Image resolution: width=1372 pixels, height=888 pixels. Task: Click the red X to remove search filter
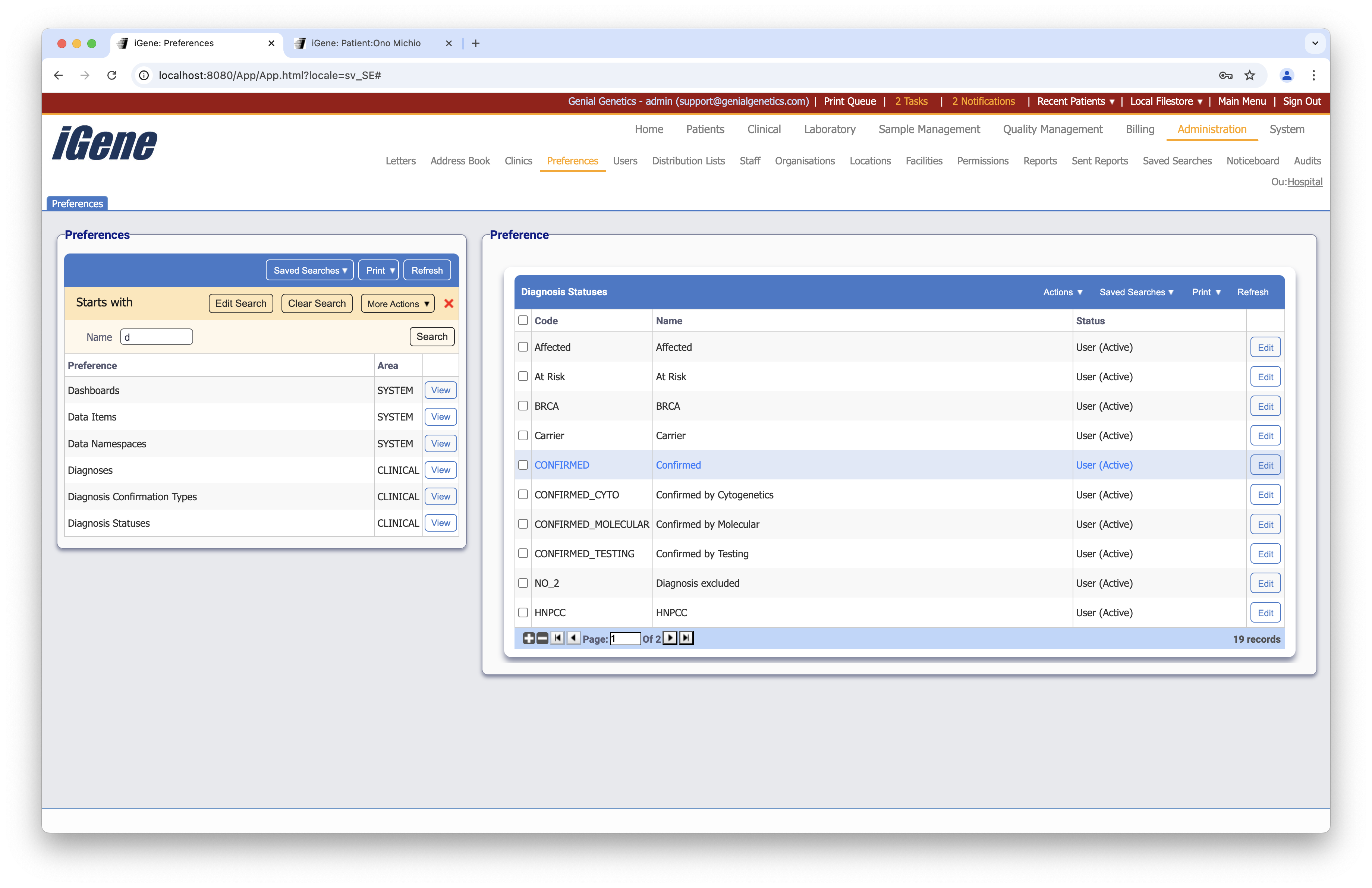pyautogui.click(x=449, y=304)
